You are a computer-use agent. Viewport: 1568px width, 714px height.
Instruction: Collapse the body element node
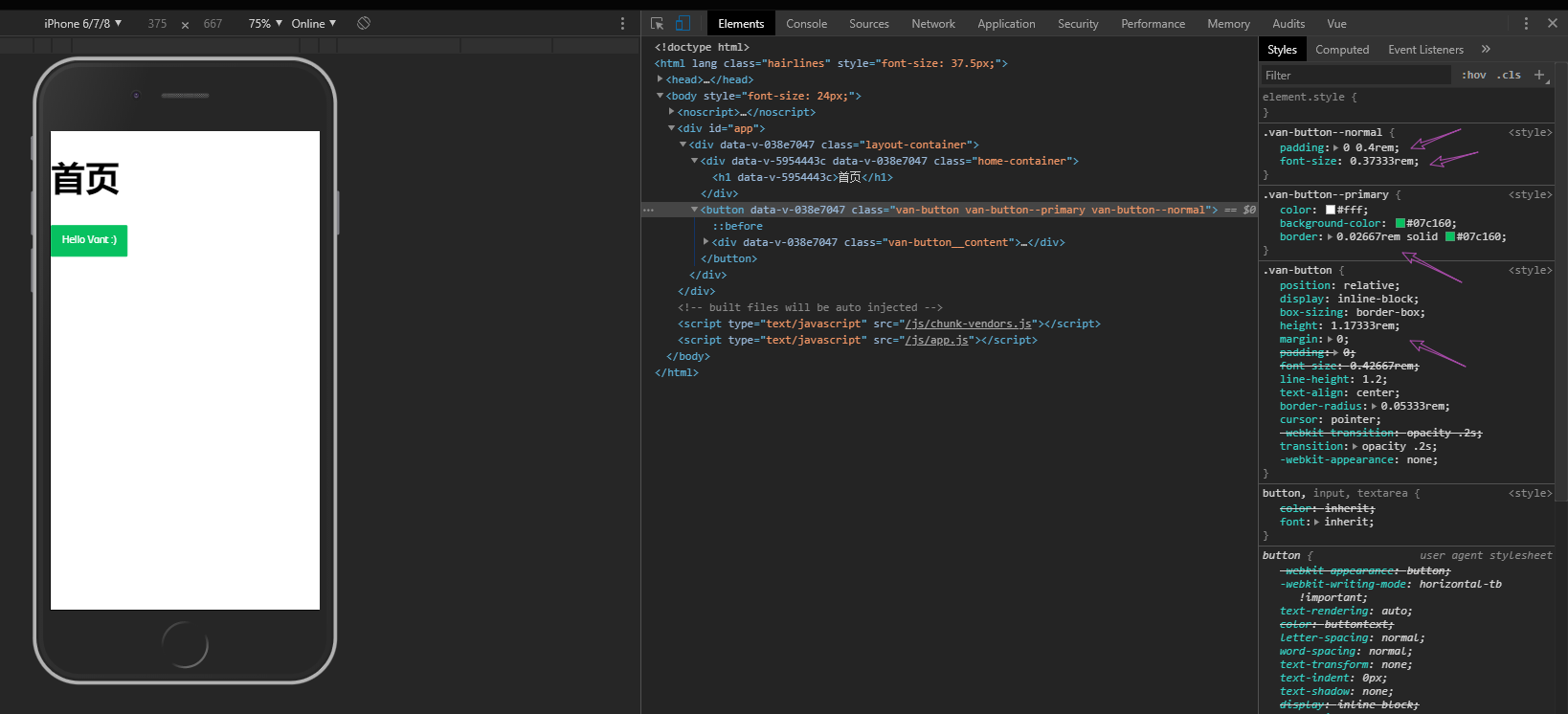(660, 96)
